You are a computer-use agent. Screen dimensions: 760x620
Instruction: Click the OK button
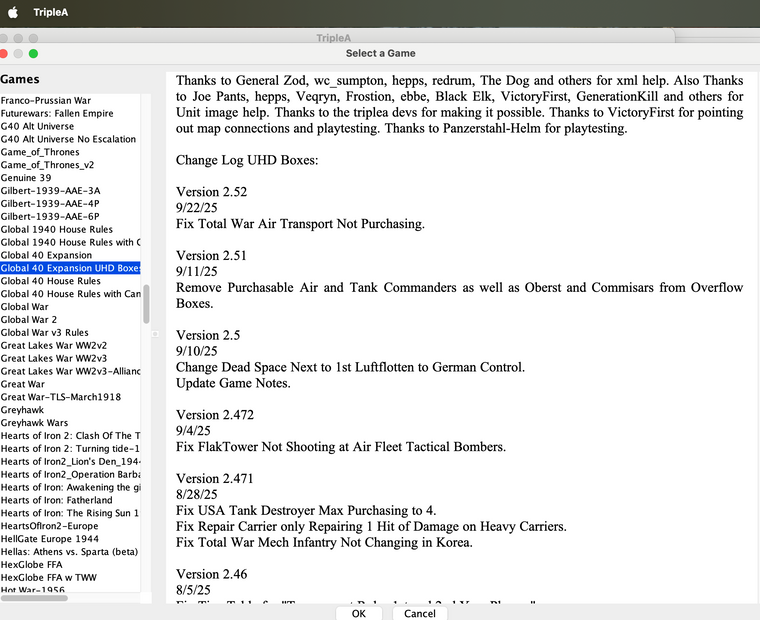[358, 613]
